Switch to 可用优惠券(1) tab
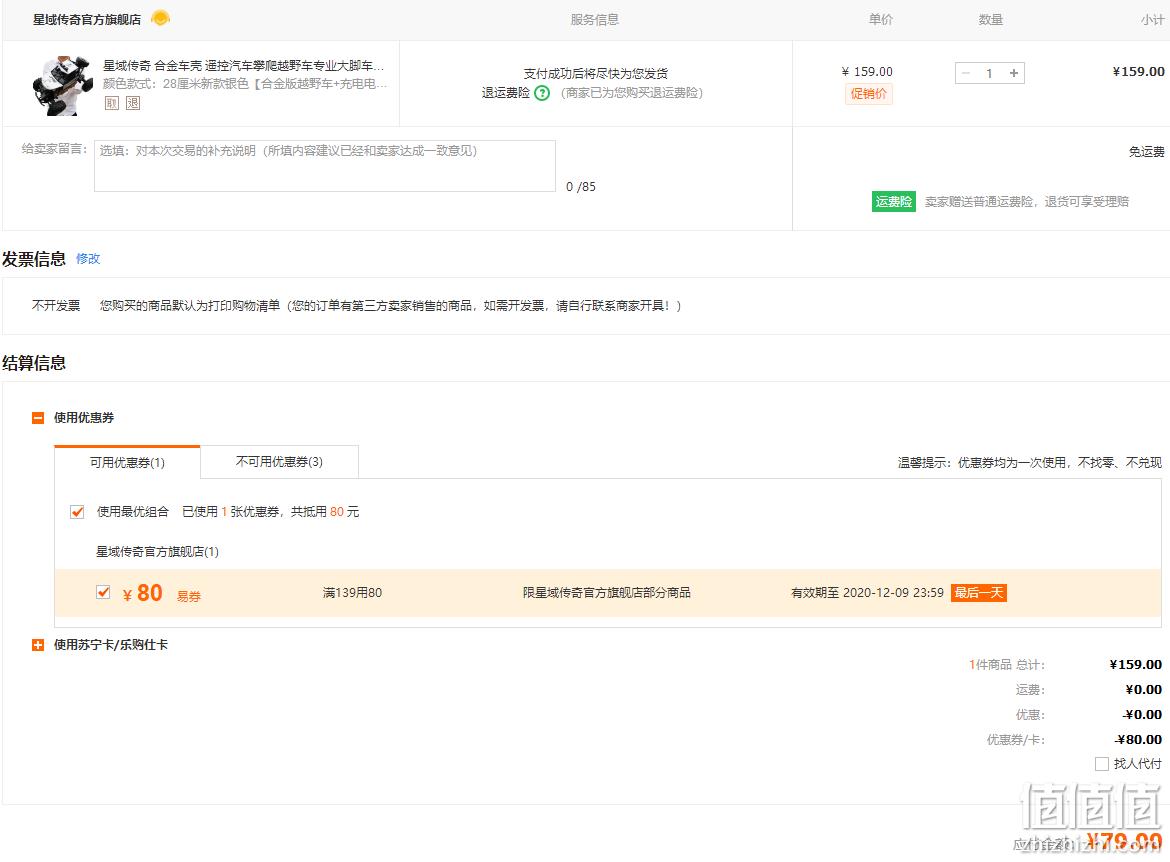The width and height of the screenshot is (1170, 862). tap(127, 462)
